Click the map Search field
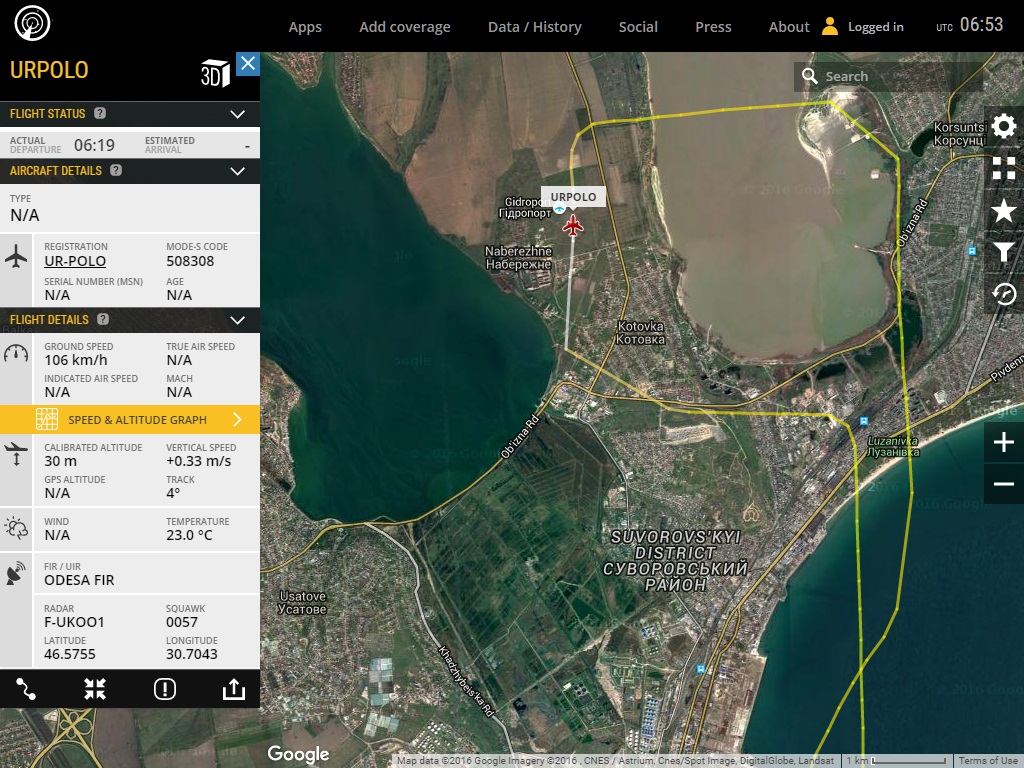Image resolution: width=1024 pixels, height=768 pixels. point(895,76)
